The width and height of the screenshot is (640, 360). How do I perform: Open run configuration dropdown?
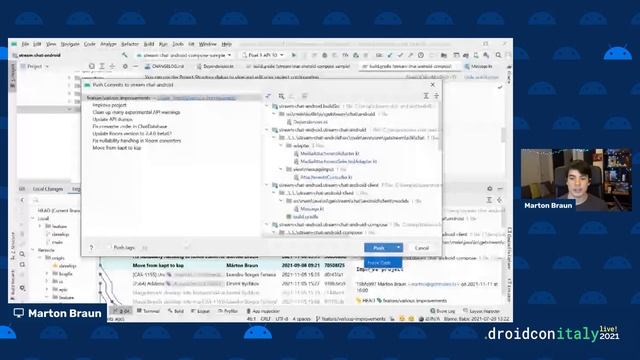pyautogui.click(x=184, y=55)
